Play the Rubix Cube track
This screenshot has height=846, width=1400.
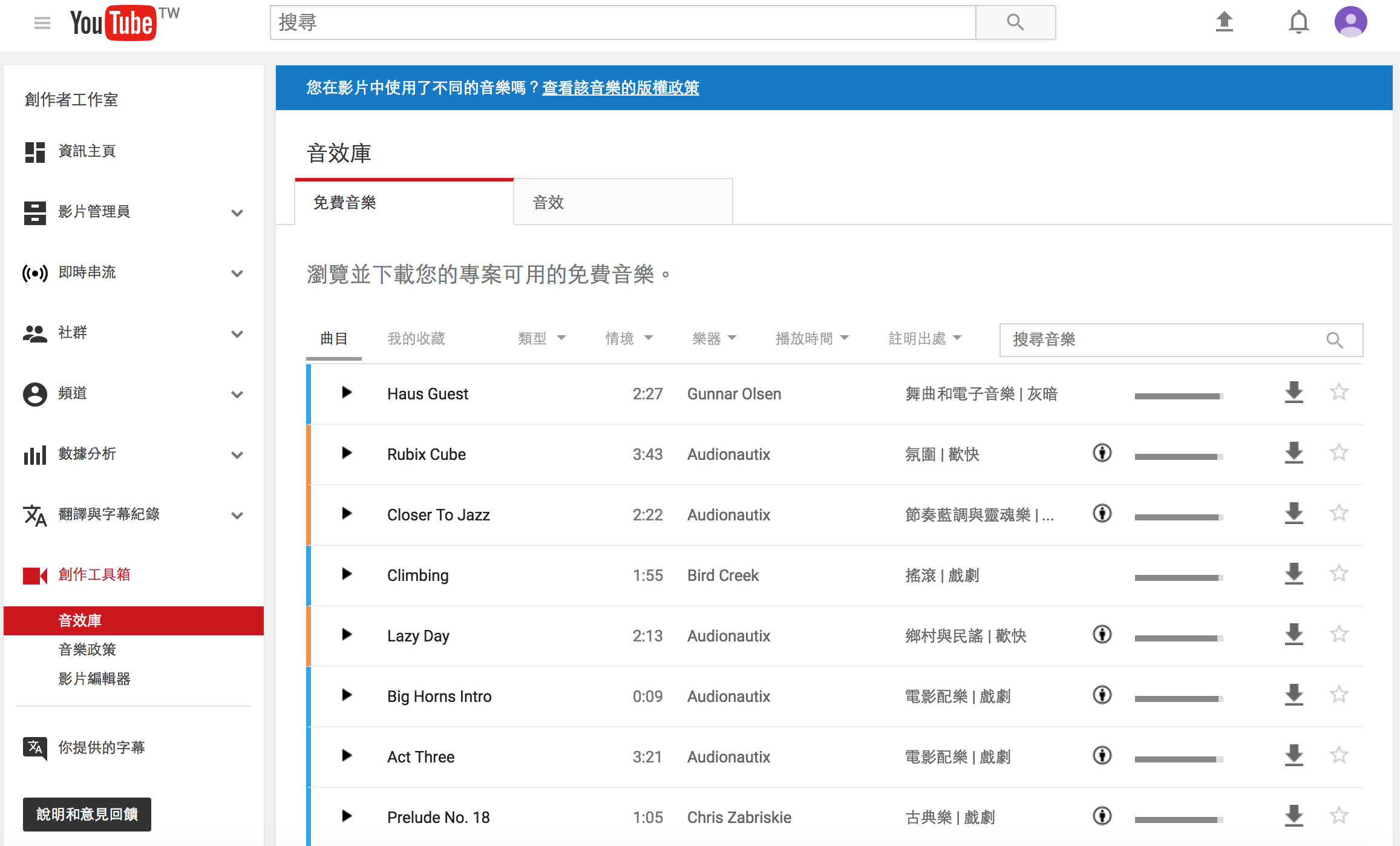coord(347,453)
